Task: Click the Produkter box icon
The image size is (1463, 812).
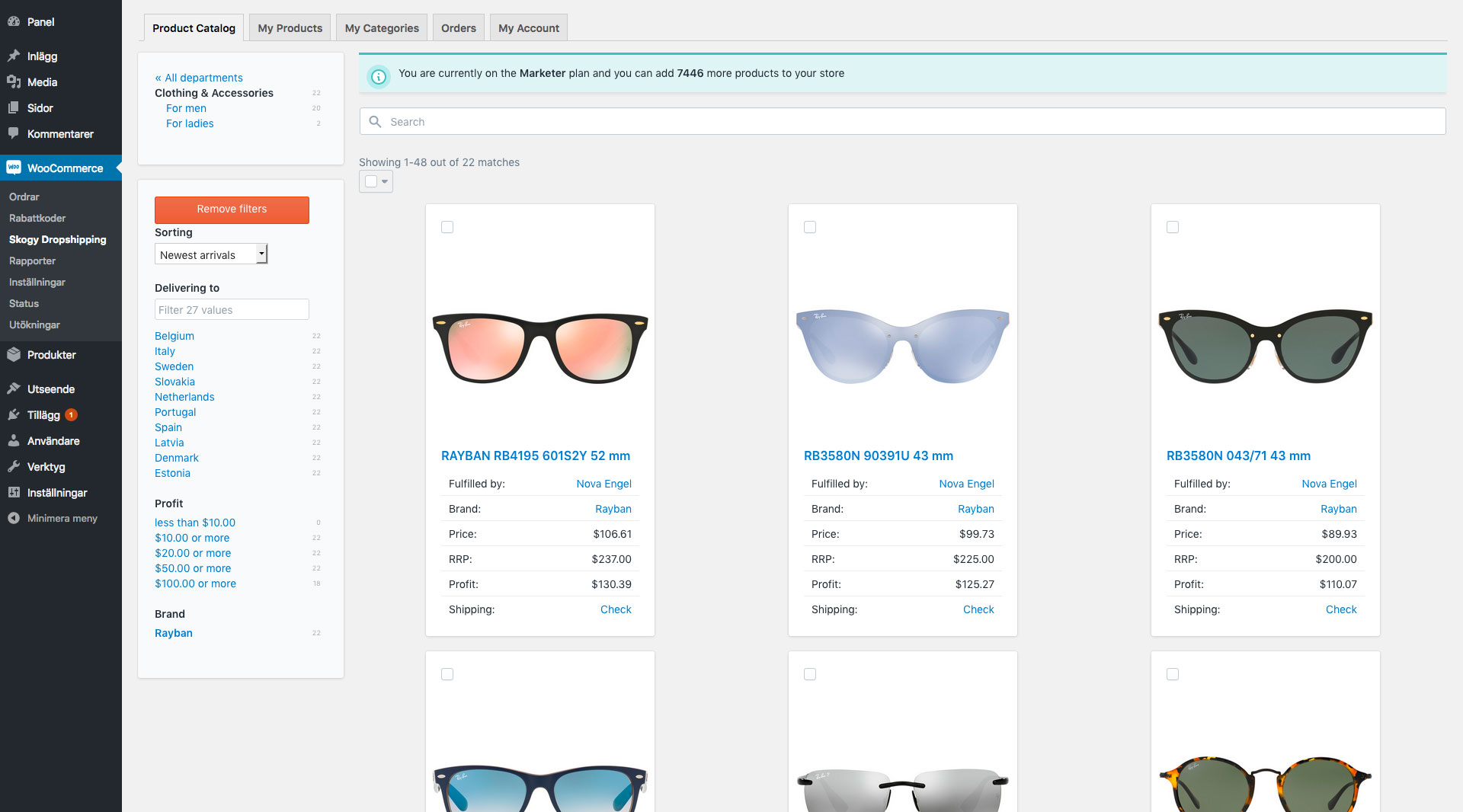Action: pyautogui.click(x=14, y=354)
